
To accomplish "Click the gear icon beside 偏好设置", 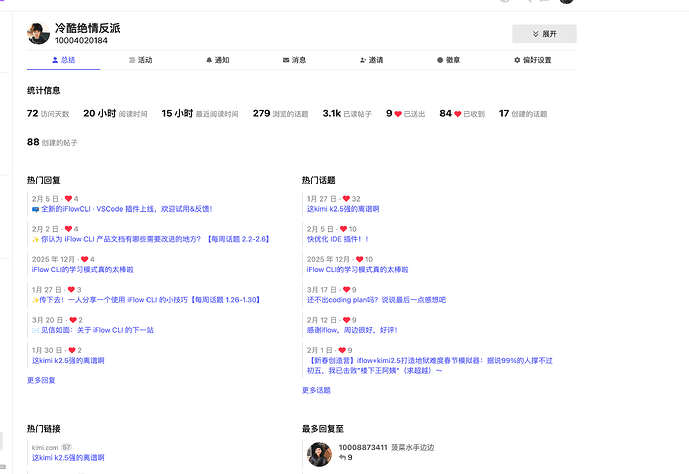I will [x=514, y=60].
